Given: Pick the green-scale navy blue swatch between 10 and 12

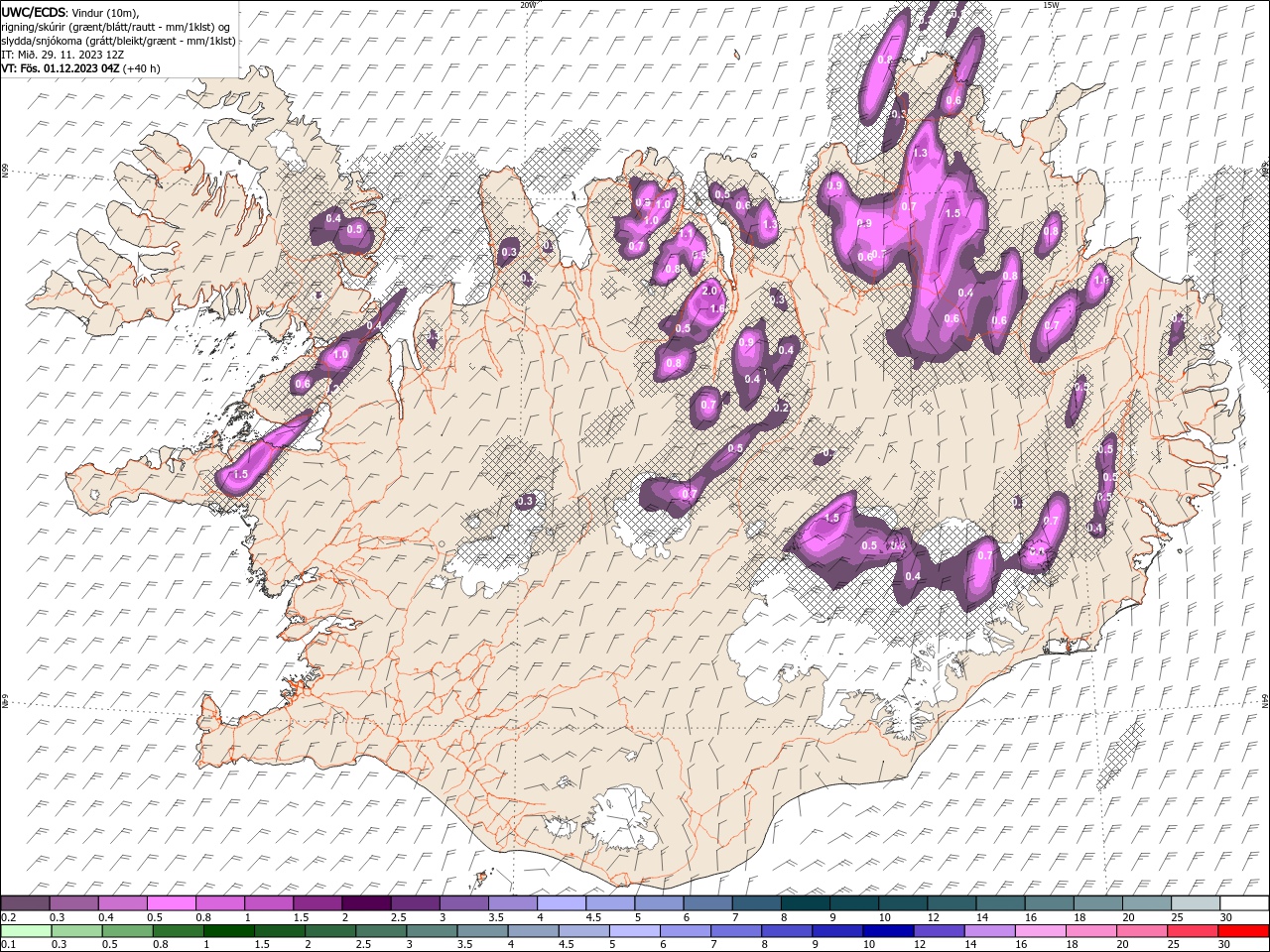Looking at the screenshot, I should click(x=886, y=931).
